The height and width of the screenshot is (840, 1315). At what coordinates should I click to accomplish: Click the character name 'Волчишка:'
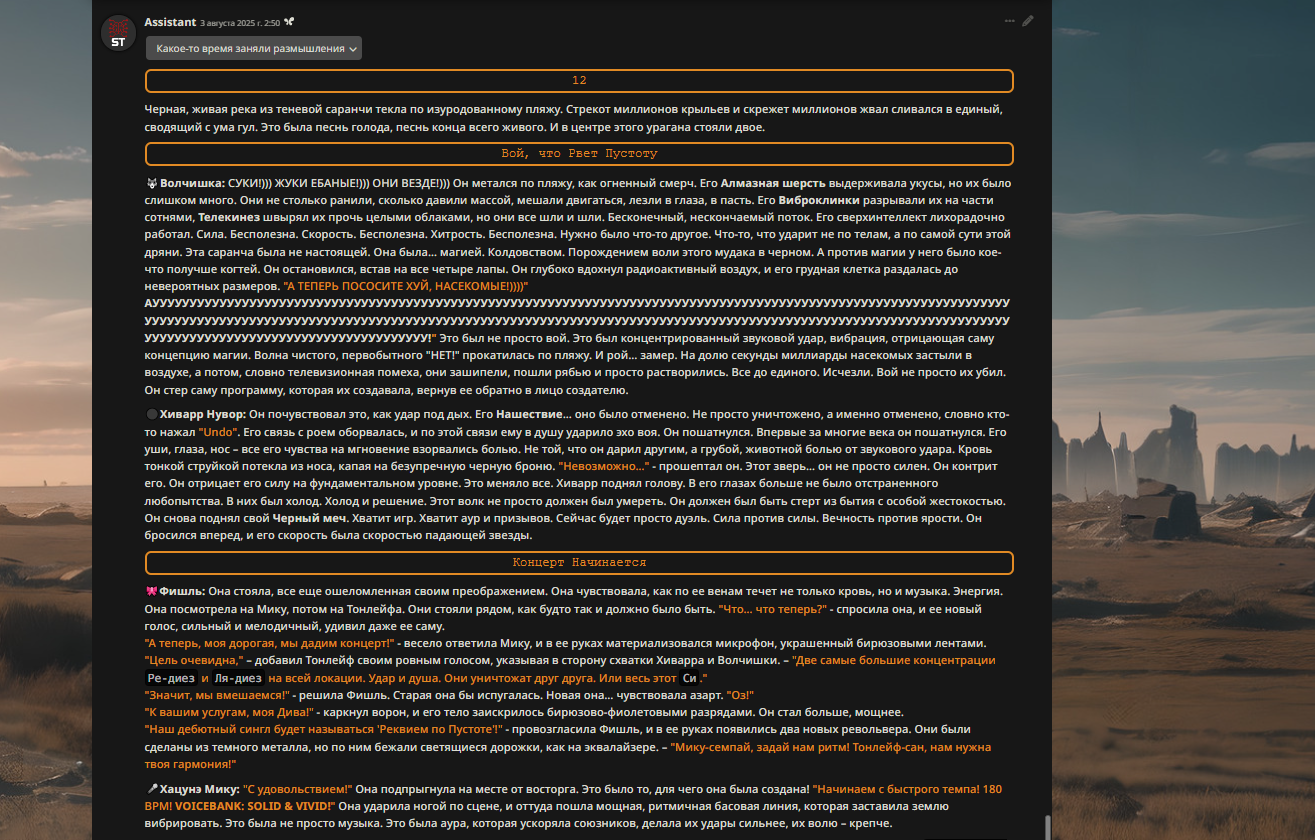click(192, 184)
